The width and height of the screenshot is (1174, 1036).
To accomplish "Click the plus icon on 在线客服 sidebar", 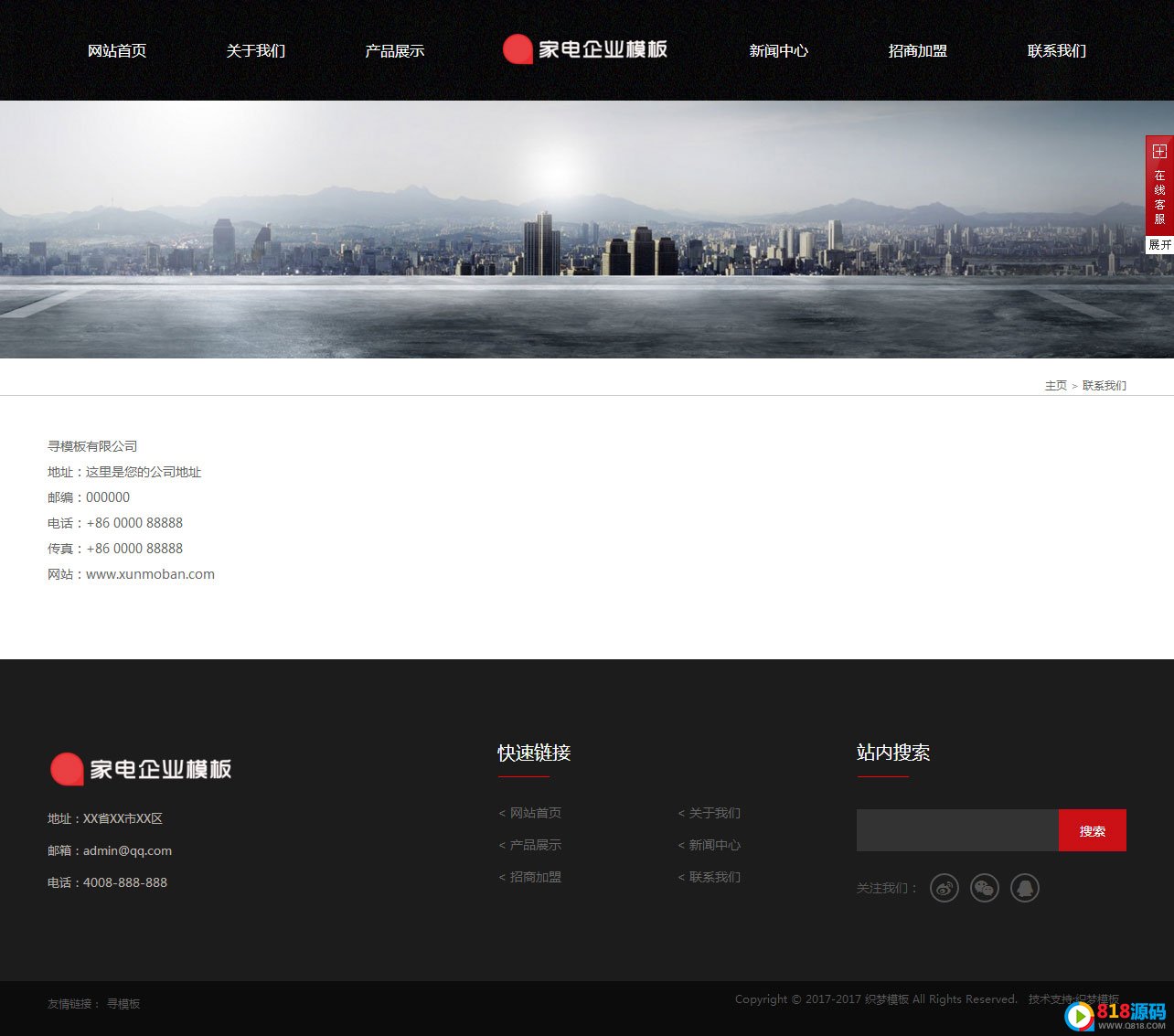I will tap(1159, 152).
